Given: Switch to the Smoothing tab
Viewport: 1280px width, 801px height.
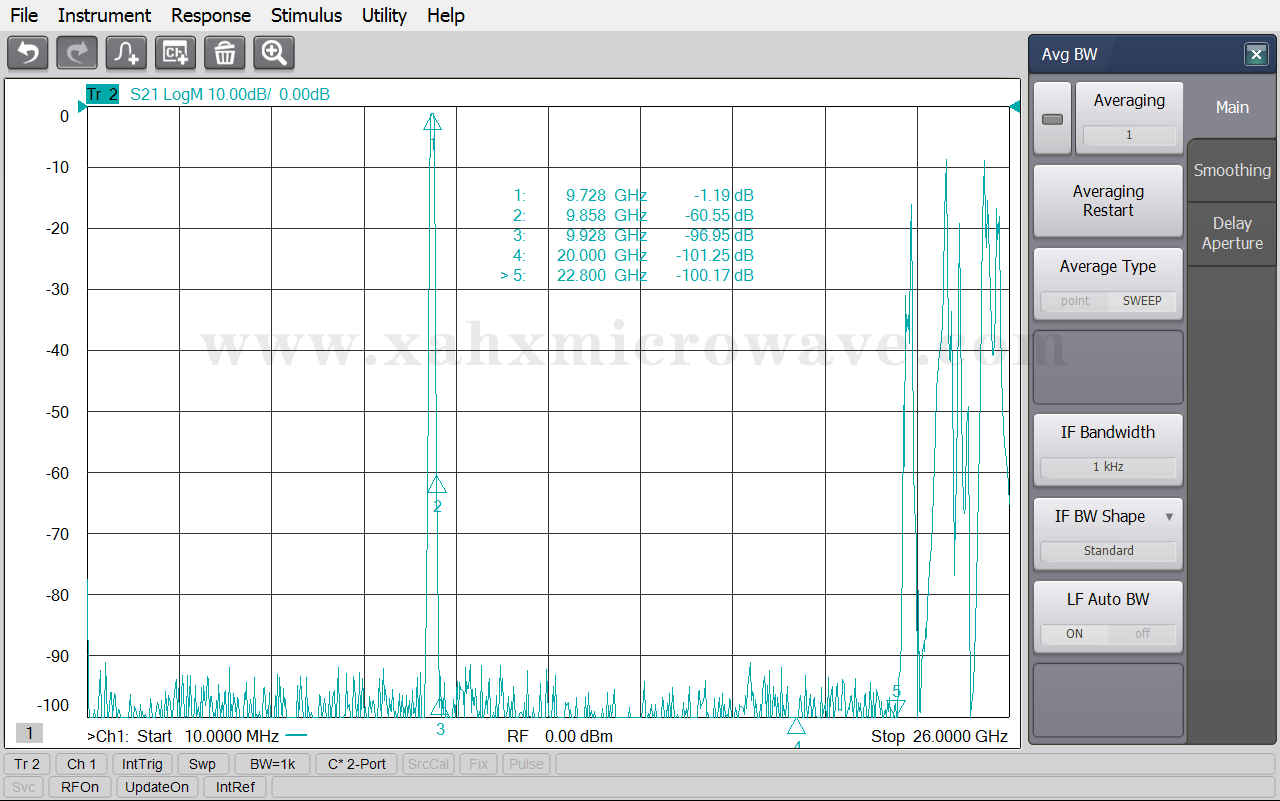Looking at the screenshot, I should [1232, 170].
